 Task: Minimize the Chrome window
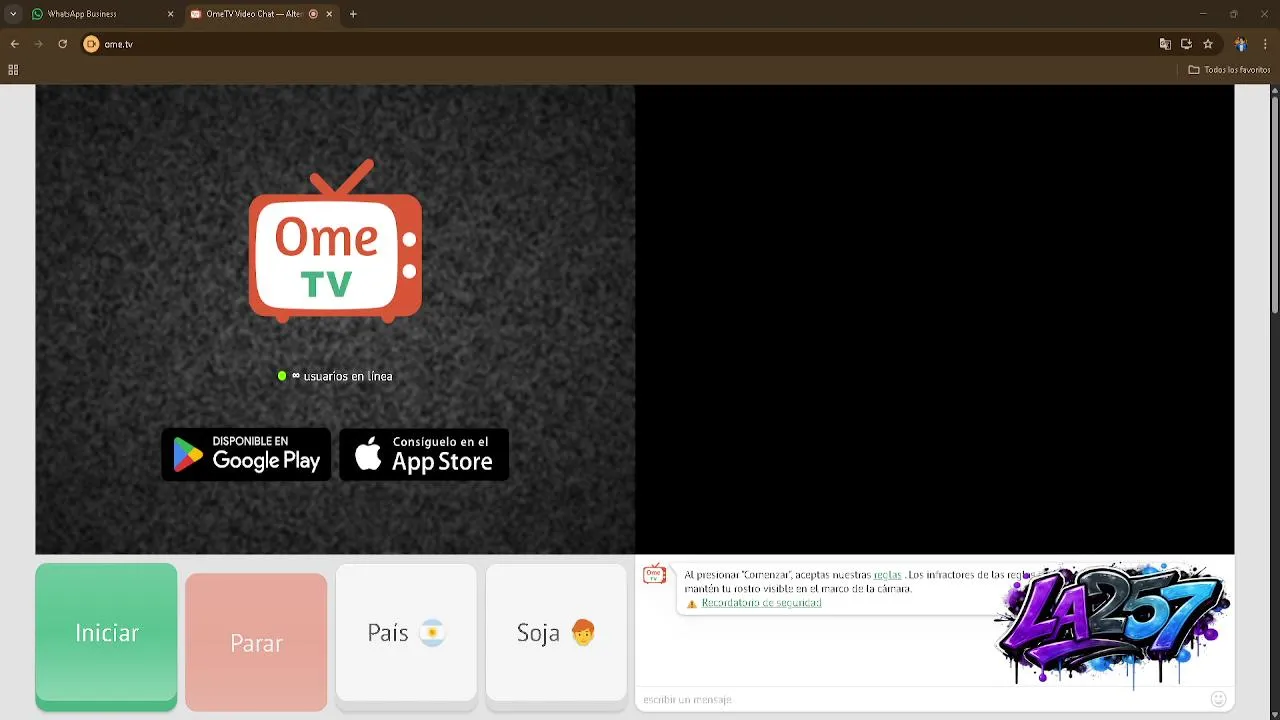click(1203, 14)
